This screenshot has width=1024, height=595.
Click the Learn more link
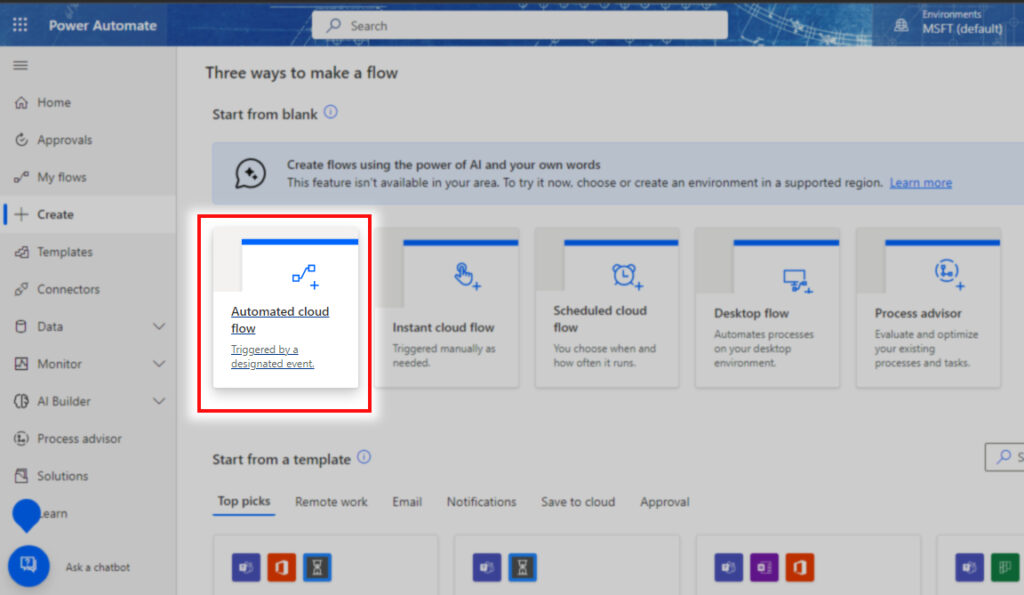tap(920, 182)
